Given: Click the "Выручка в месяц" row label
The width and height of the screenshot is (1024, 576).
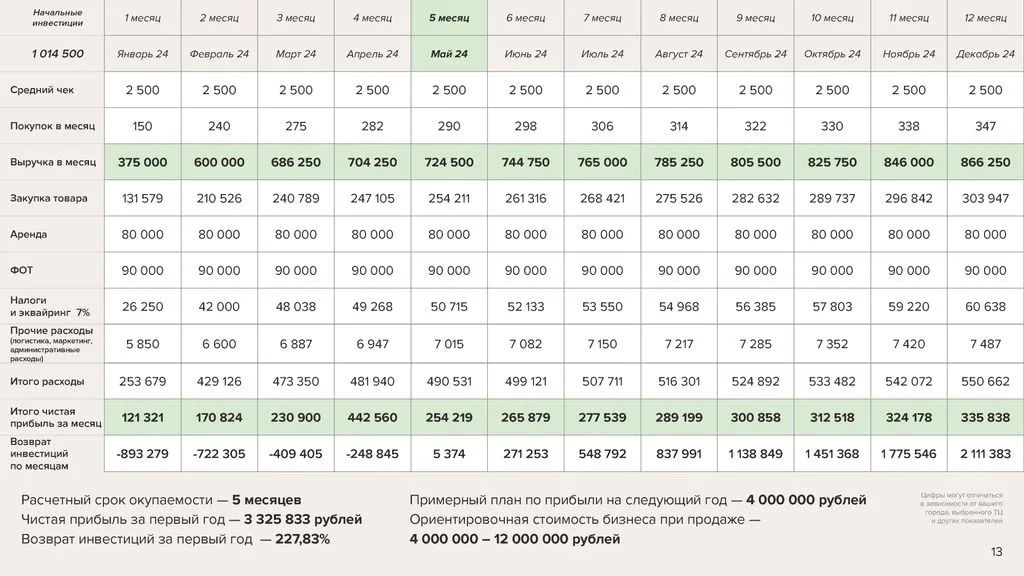Looking at the screenshot, I should coord(53,162).
